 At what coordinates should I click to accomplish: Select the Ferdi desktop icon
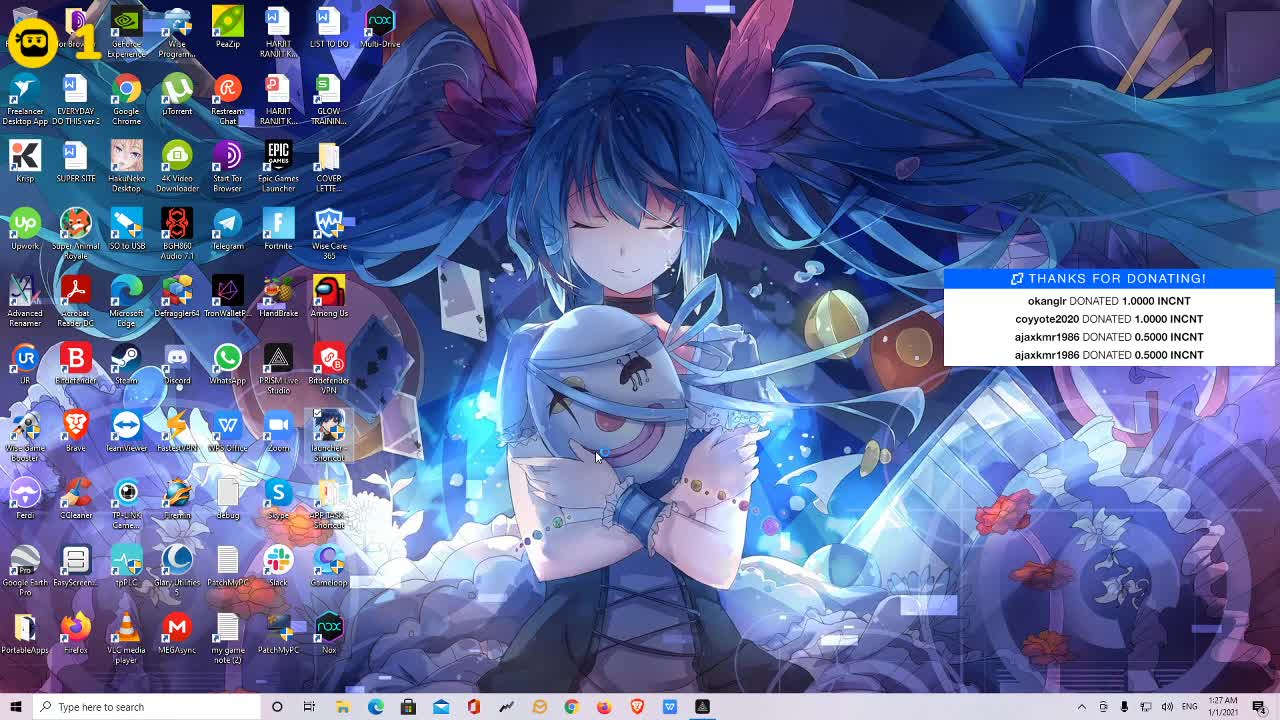[x=25, y=498]
